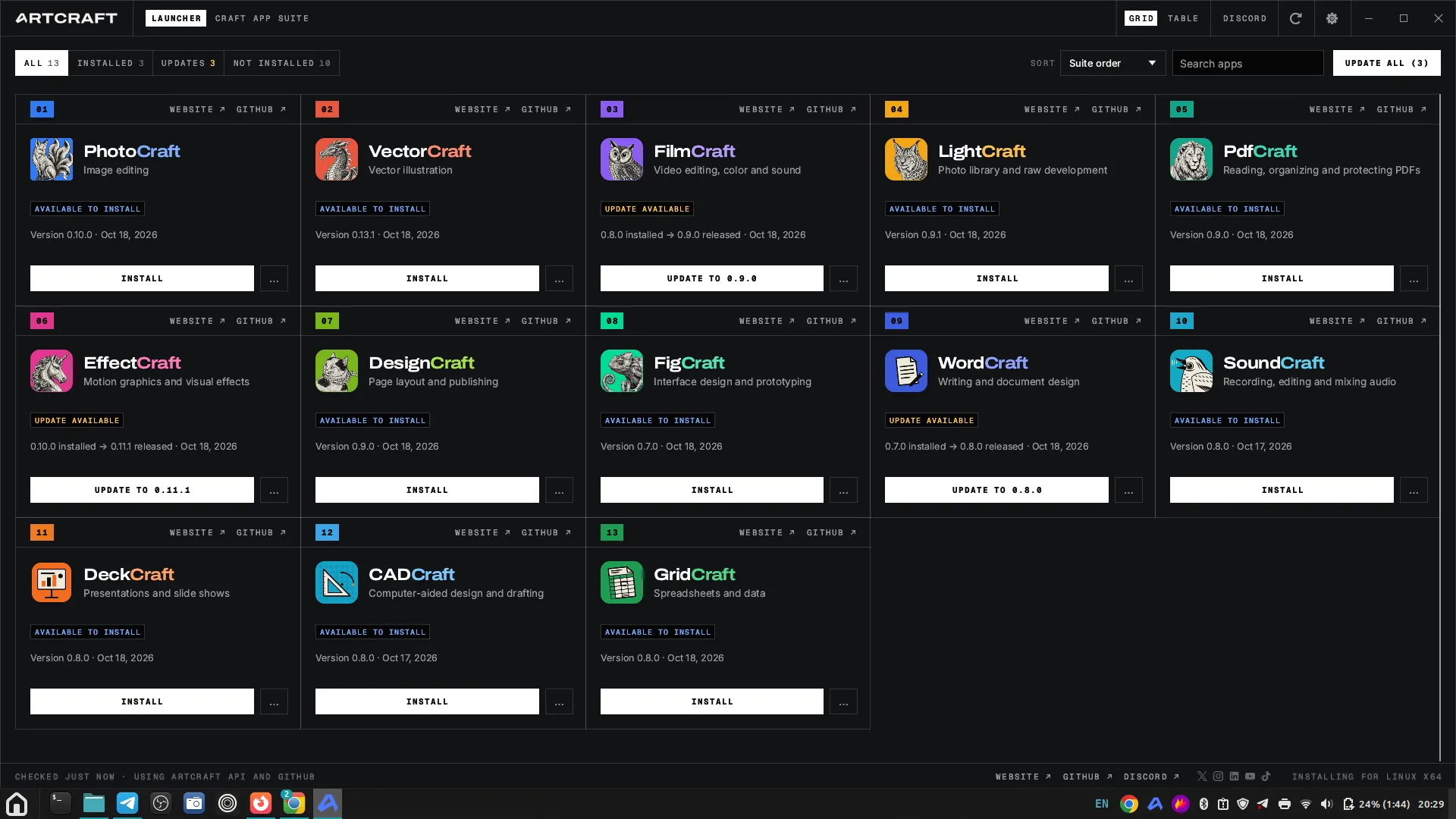Open the Sort Suite order dropdown
Viewport: 1456px width, 819px height.
tap(1112, 63)
